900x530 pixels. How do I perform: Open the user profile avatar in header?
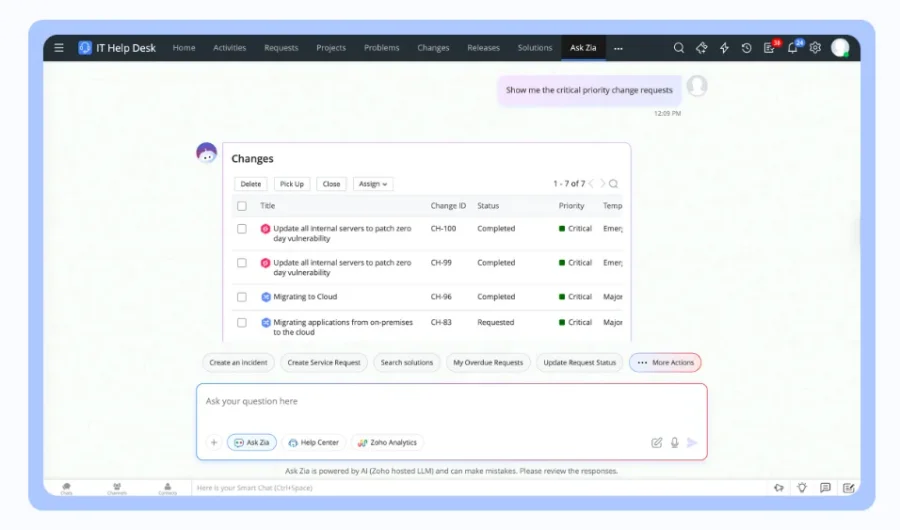click(840, 48)
